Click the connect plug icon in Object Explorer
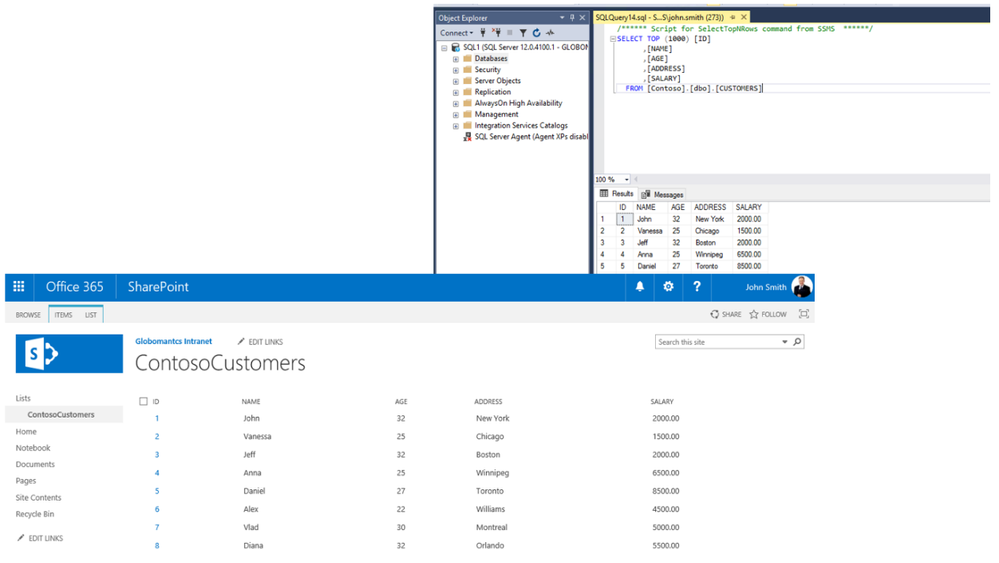999x563 pixels. click(483, 32)
